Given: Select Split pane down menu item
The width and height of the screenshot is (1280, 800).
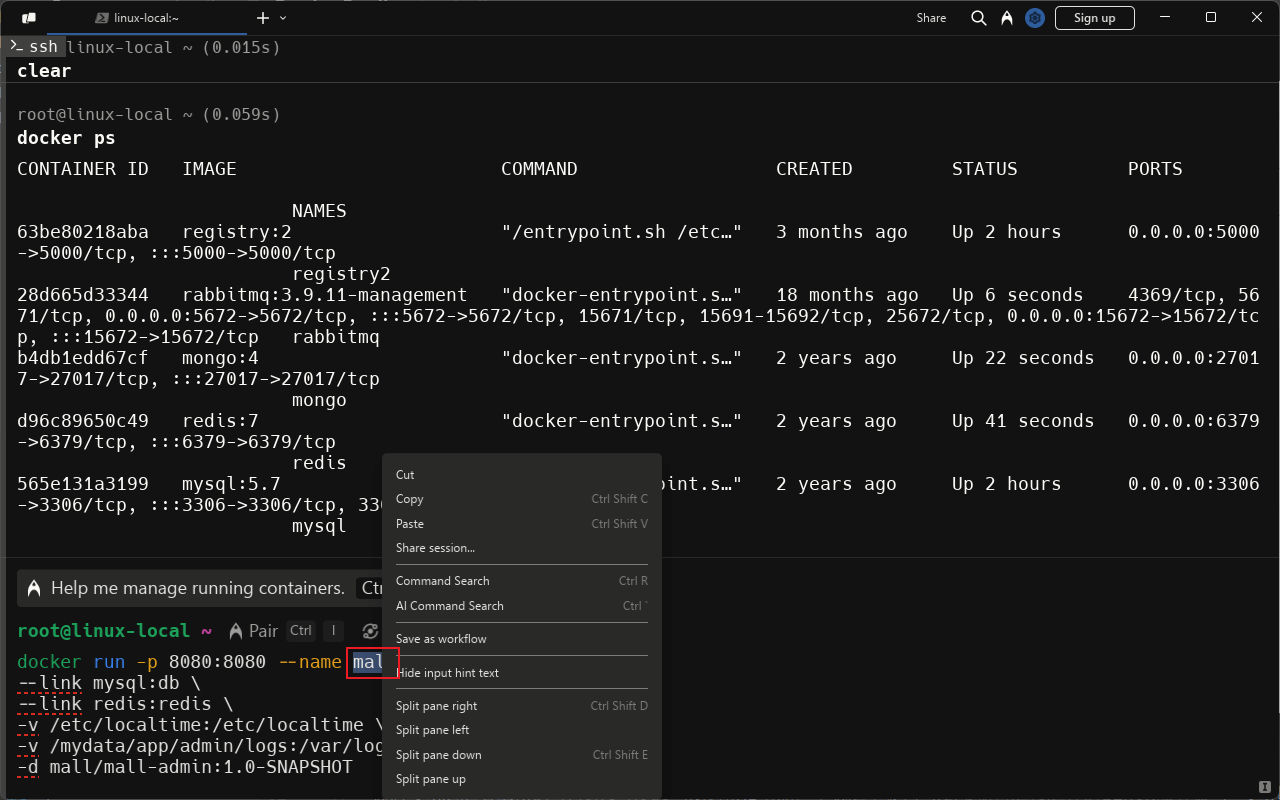Looking at the screenshot, I should (438, 755).
